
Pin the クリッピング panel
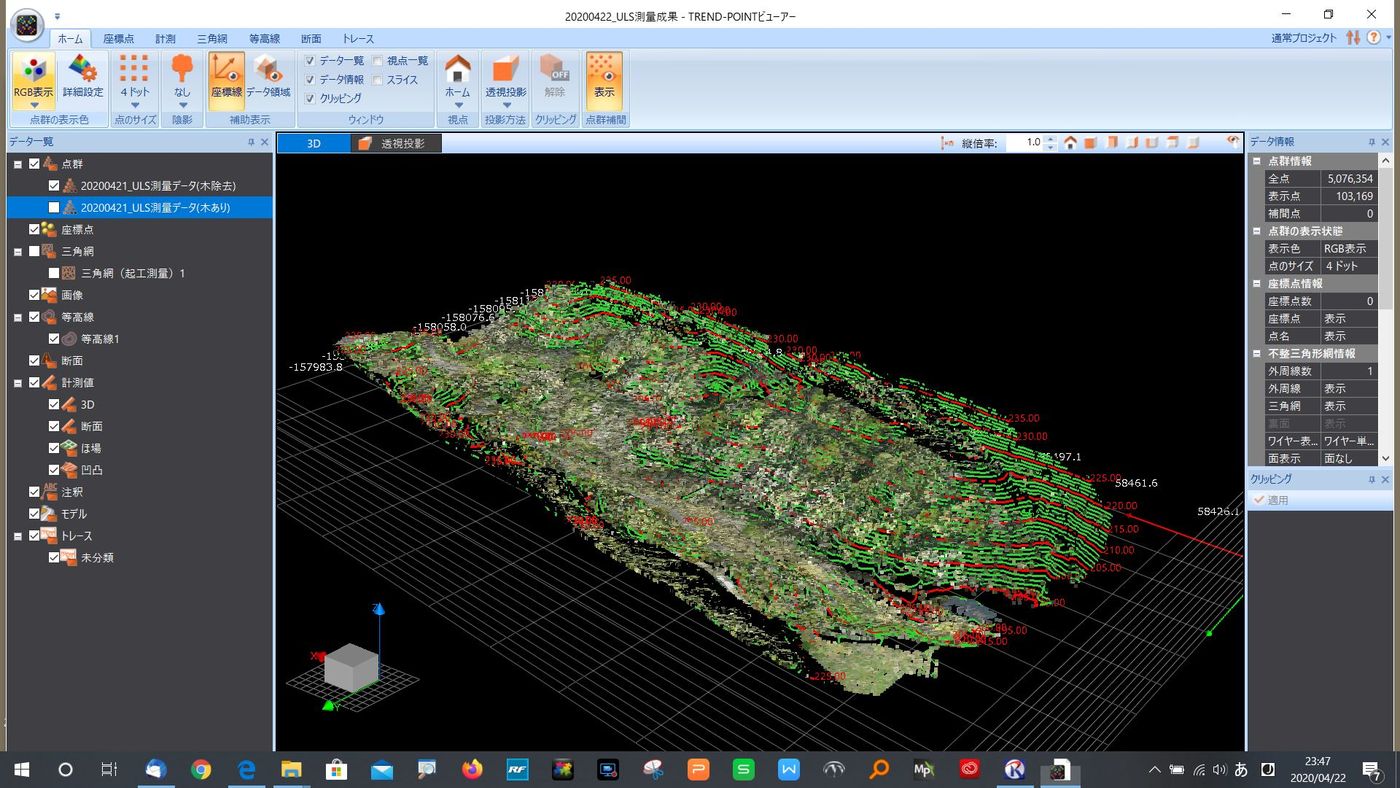1371,480
